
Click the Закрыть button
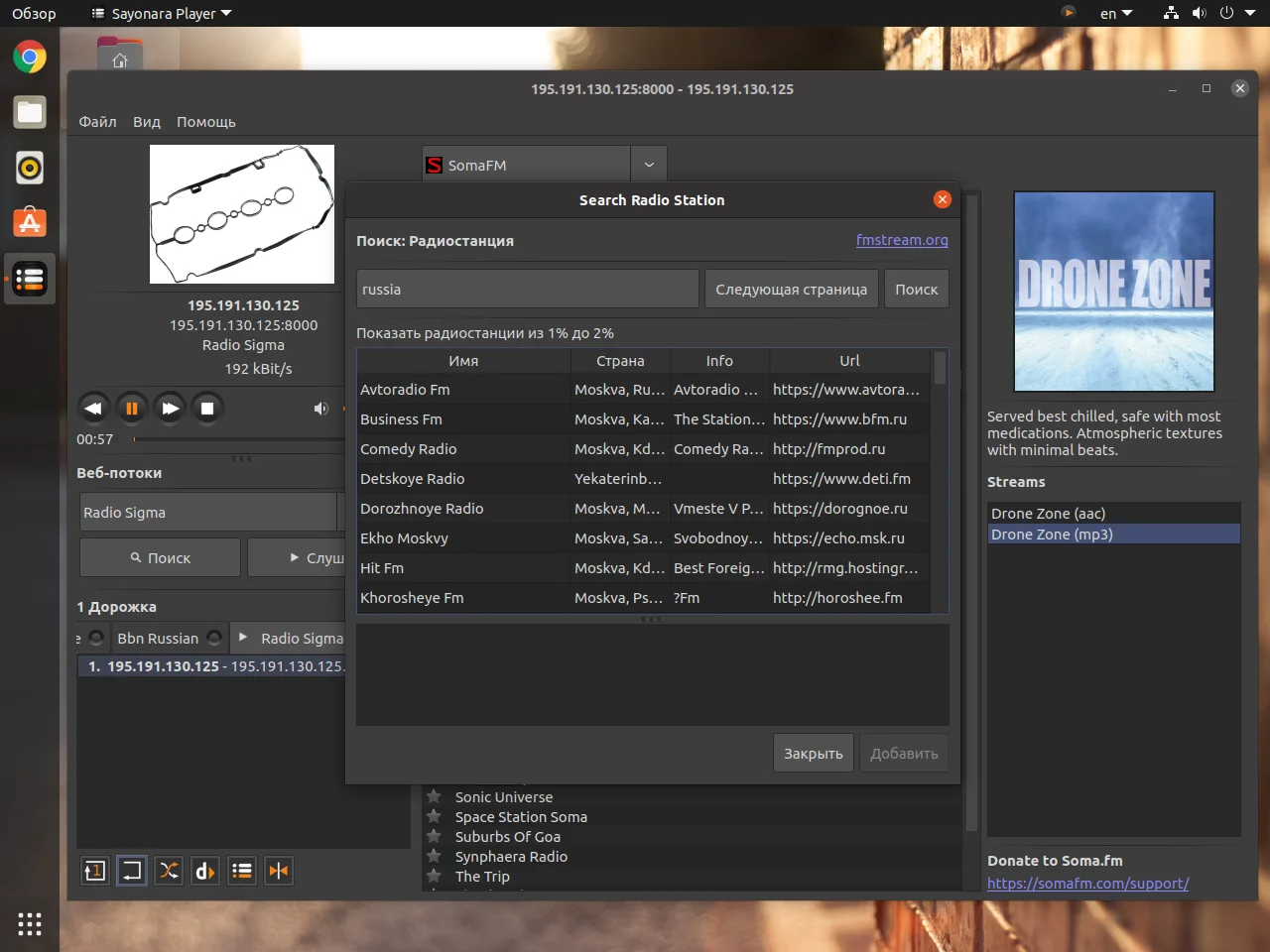(814, 753)
